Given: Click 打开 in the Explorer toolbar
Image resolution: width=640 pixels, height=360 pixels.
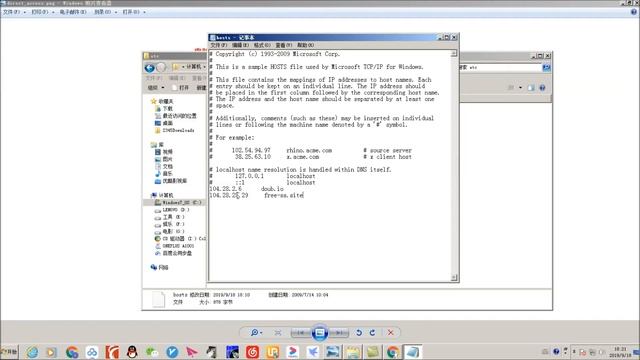Looking at the screenshot, I should pyautogui.click(x=181, y=88).
